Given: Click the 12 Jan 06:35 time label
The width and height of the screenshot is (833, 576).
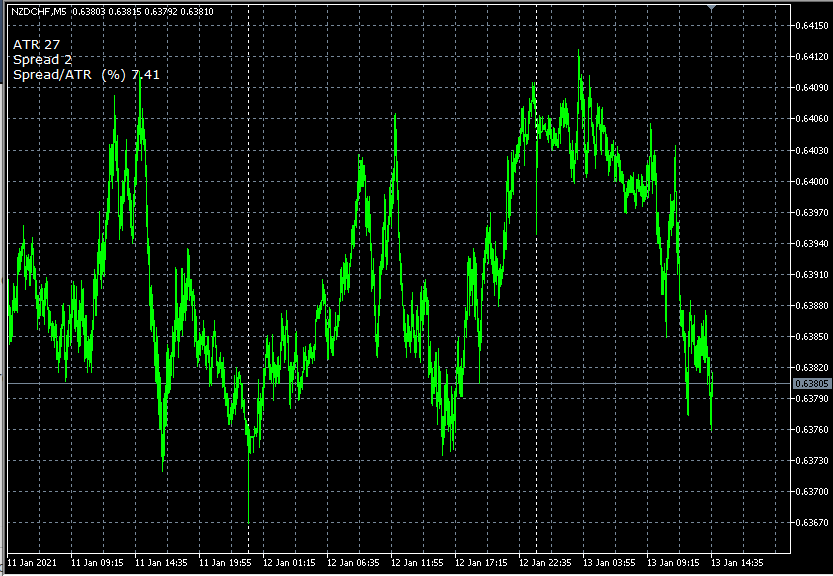Looking at the screenshot, I should (x=353, y=563).
